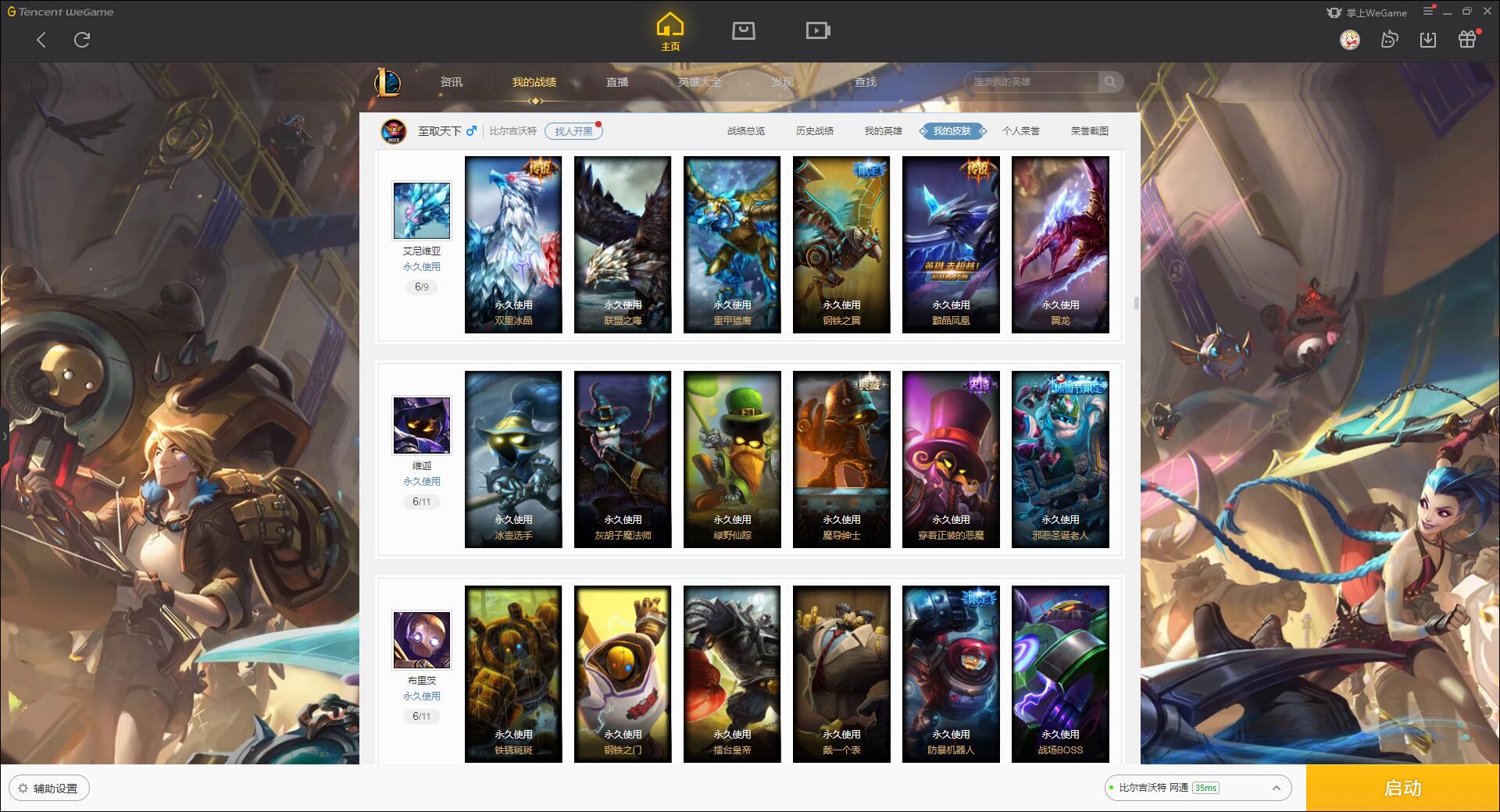This screenshot has height=812, width=1500.
Task: Switch to 历史战绩 sub-tab
Action: click(815, 131)
